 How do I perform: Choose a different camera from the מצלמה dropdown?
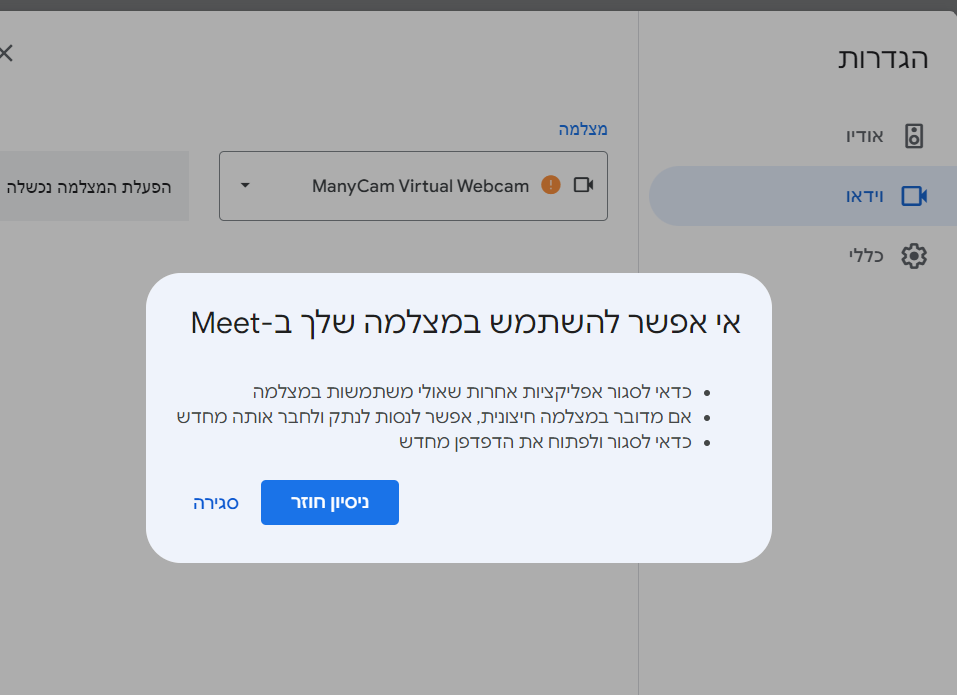click(412, 186)
